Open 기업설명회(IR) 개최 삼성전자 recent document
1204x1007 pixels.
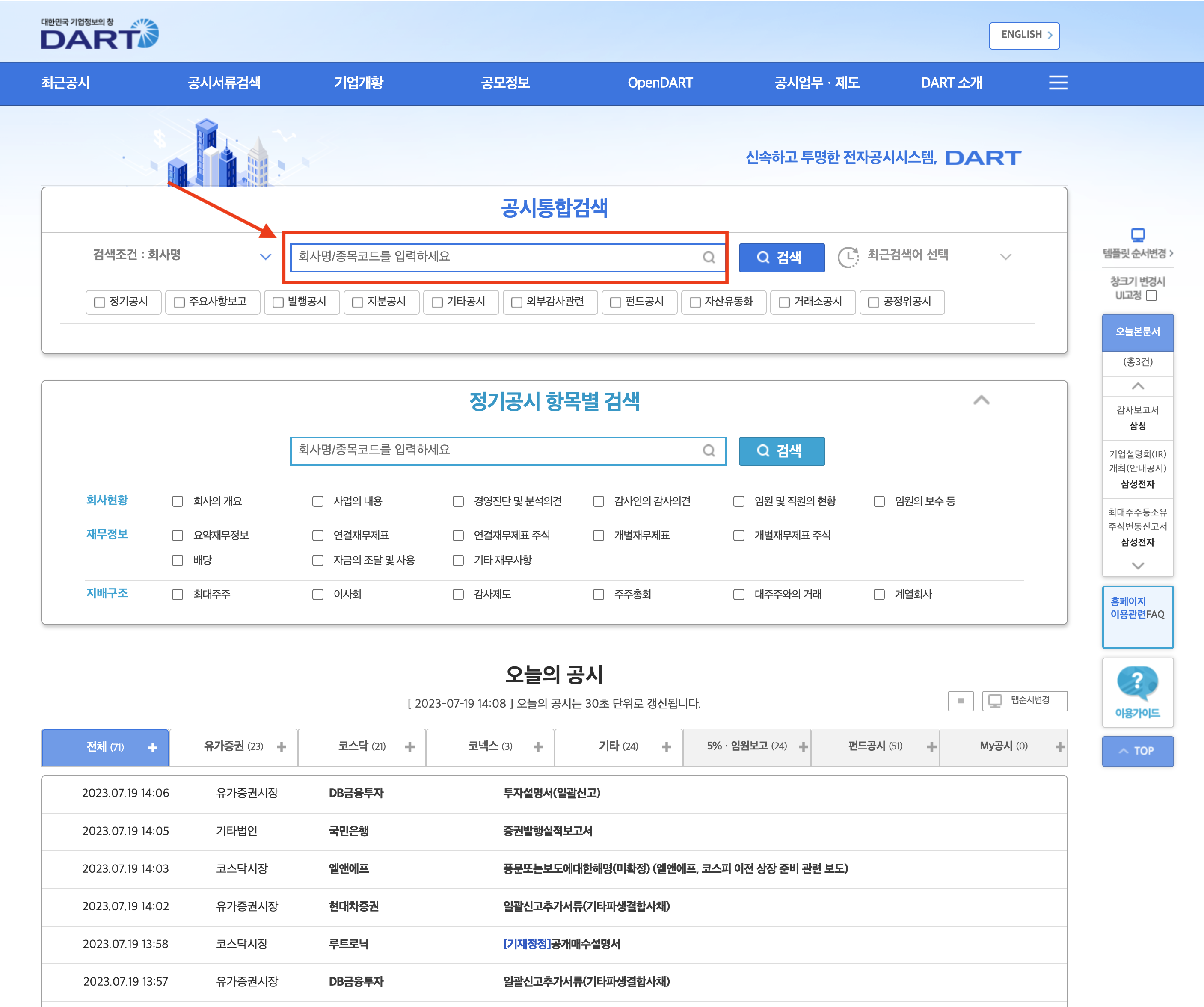click(x=1138, y=469)
